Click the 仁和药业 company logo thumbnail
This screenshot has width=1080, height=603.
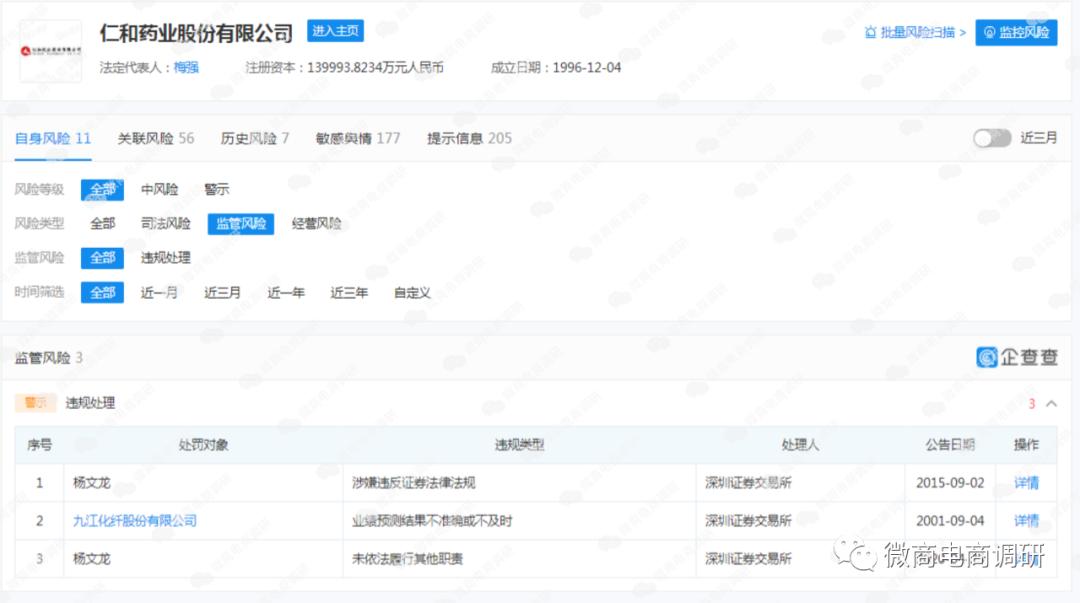50,50
